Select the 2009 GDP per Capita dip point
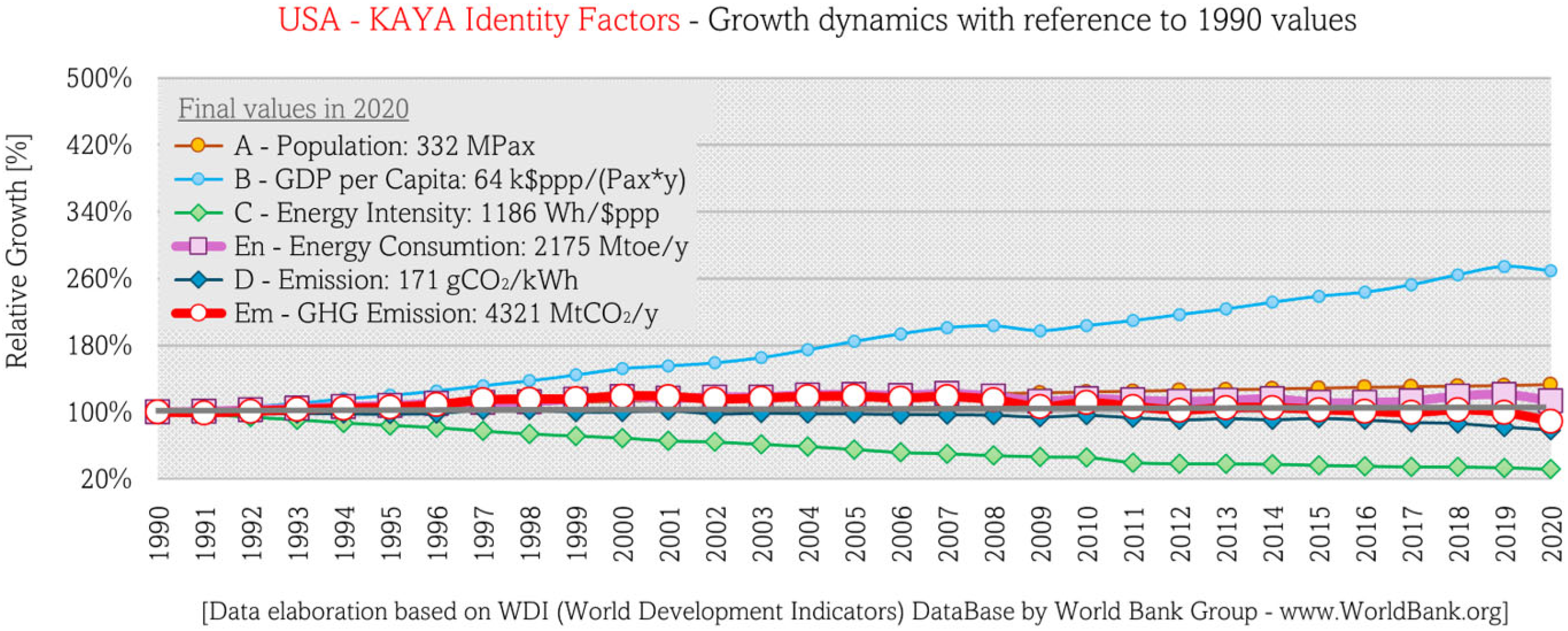Viewport: 1568px width, 631px height. 1040,331
